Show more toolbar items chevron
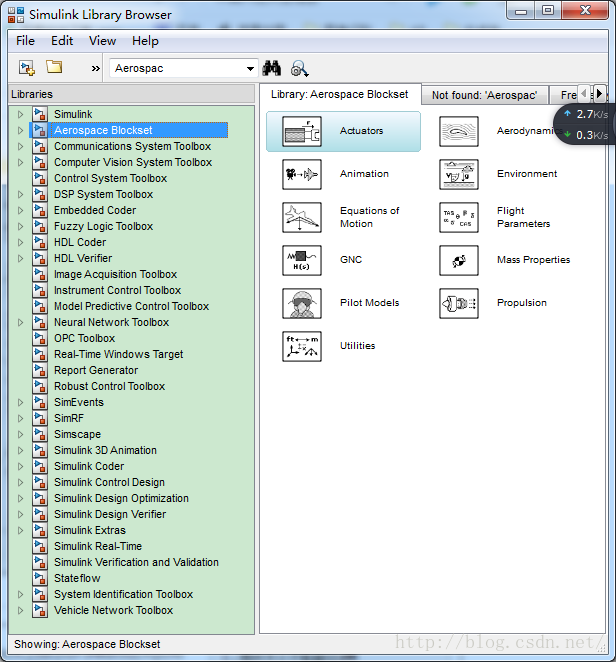The width and height of the screenshot is (616, 662). 96,68
